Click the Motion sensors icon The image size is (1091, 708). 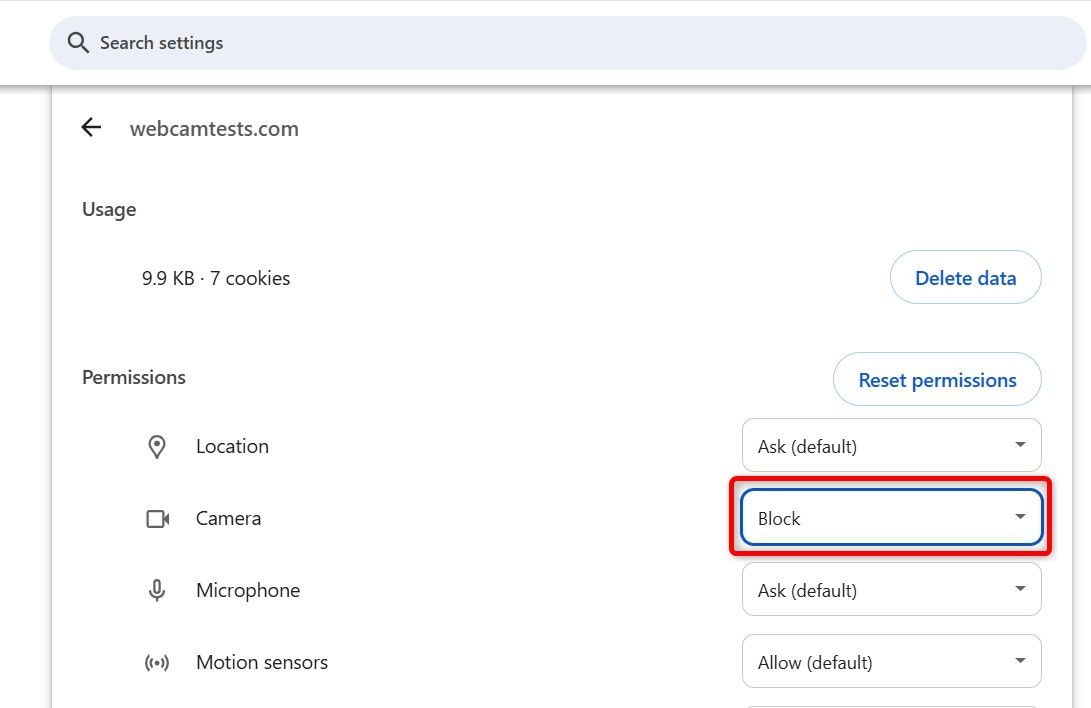click(x=157, y=663)
